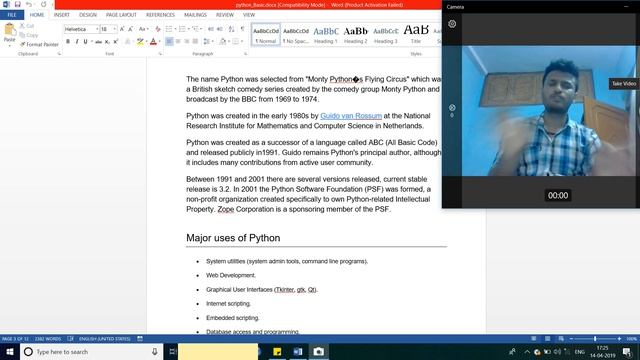Toggle Bold formatting
Image resolution: width=640 pixels, height=360 pixels.
click(68, 42)
